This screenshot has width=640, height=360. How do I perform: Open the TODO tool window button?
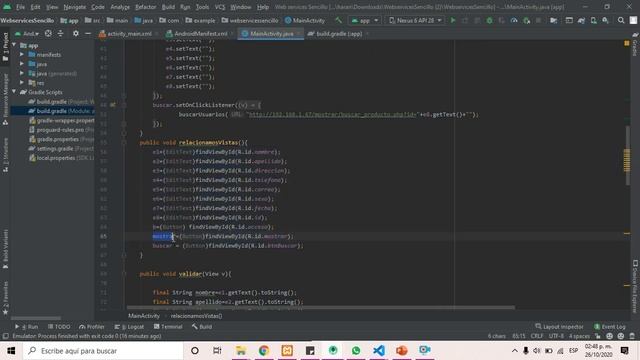point(59,327)
